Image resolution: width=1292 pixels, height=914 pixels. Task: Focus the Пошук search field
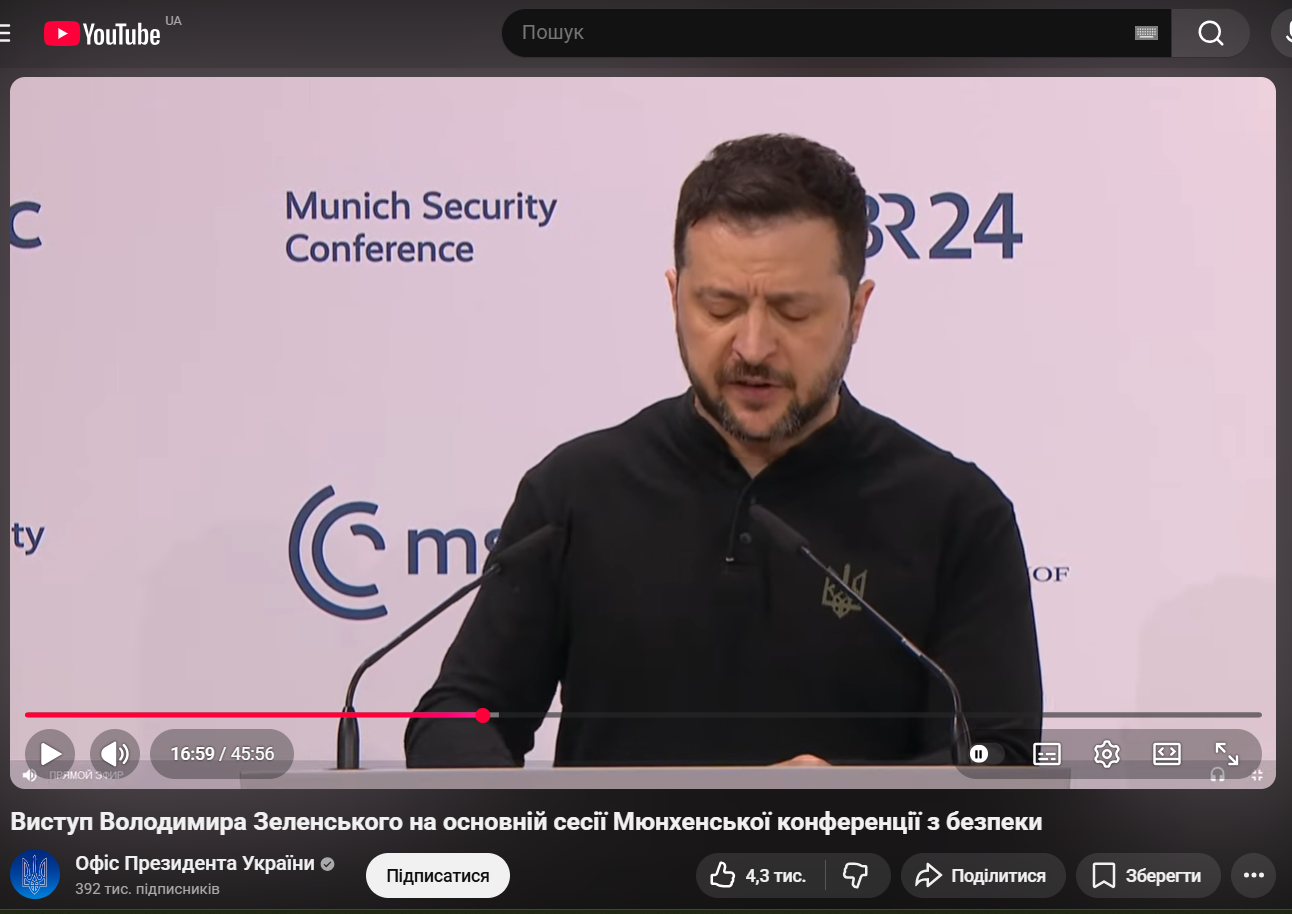click(x=820, y=33)
